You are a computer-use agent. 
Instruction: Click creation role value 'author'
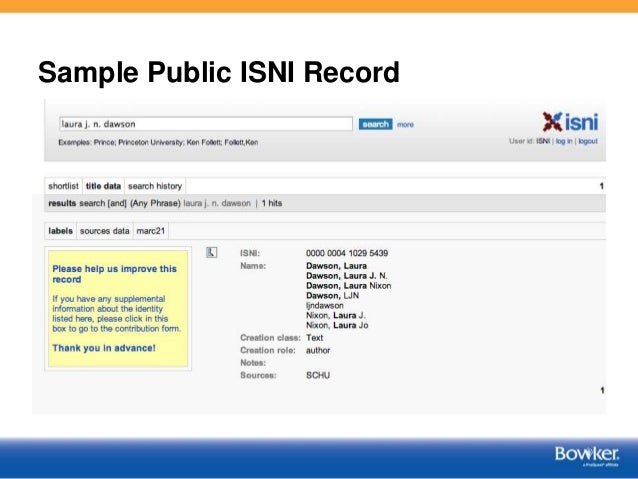point(318,350)
